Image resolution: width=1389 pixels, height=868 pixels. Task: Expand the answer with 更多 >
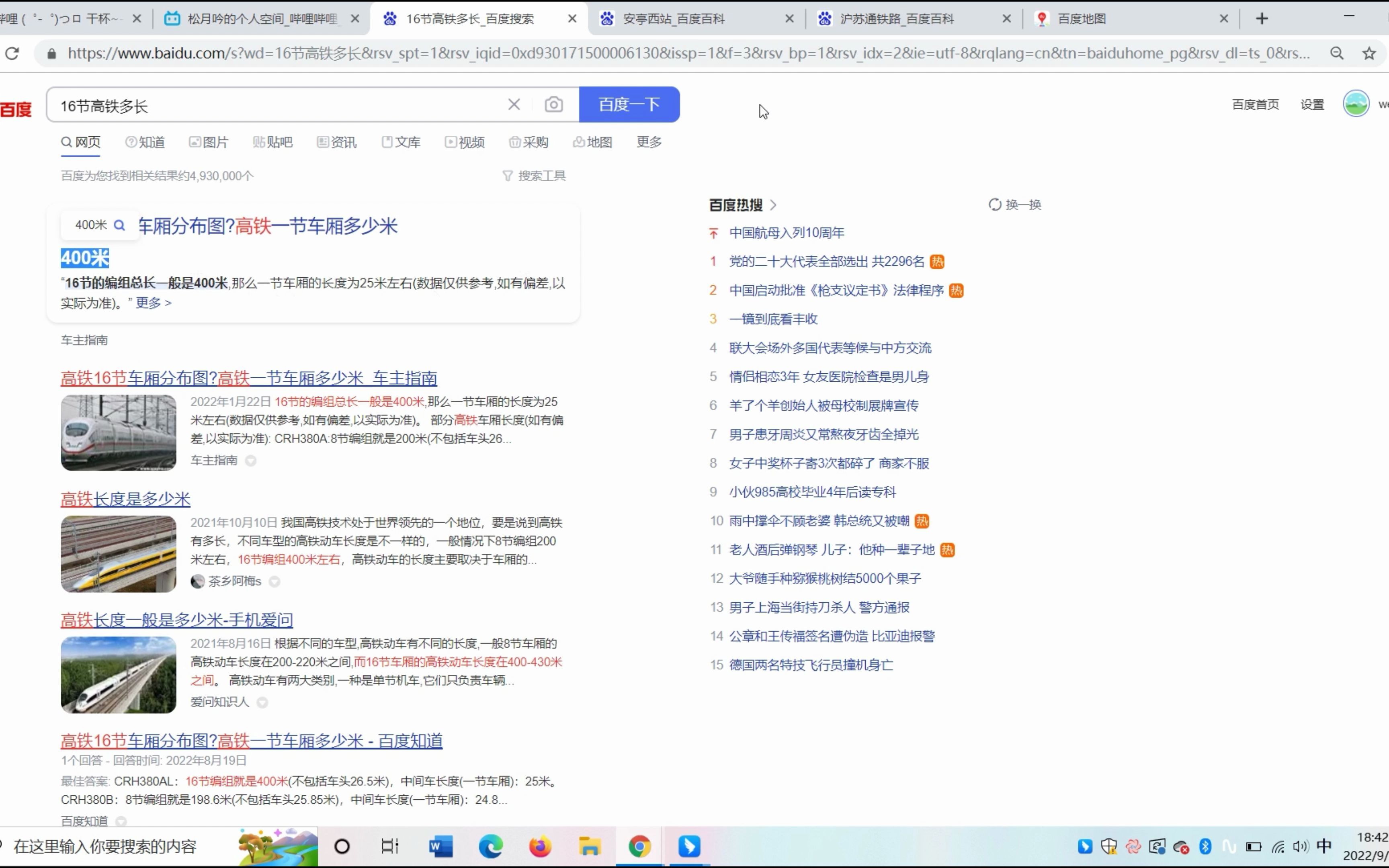[x=153, y=303]
